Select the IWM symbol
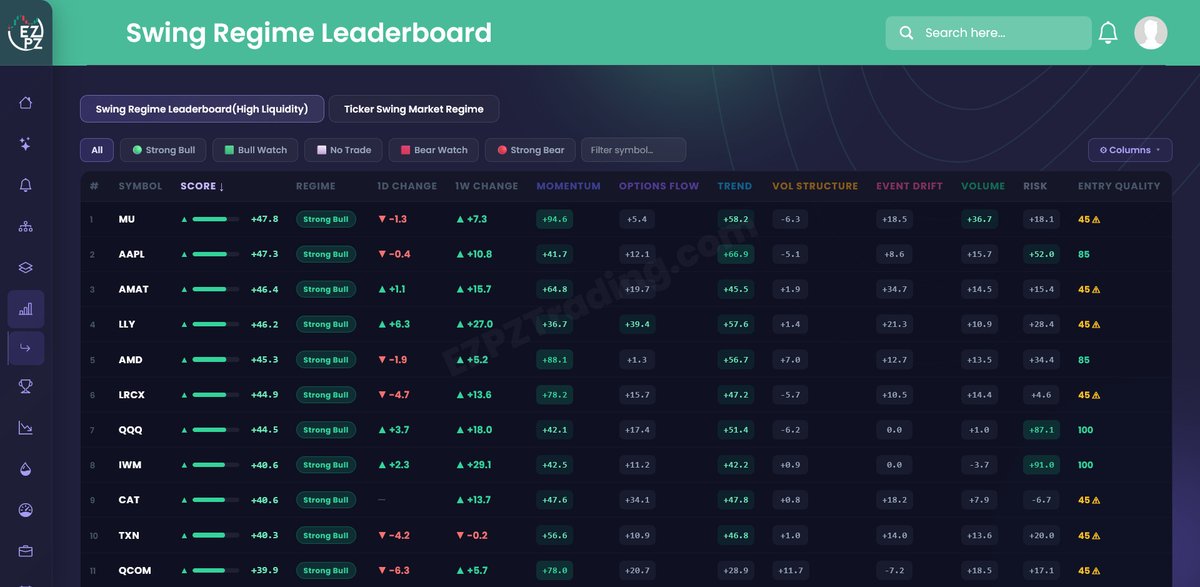Screen dimensions: 1200x587 129,465
